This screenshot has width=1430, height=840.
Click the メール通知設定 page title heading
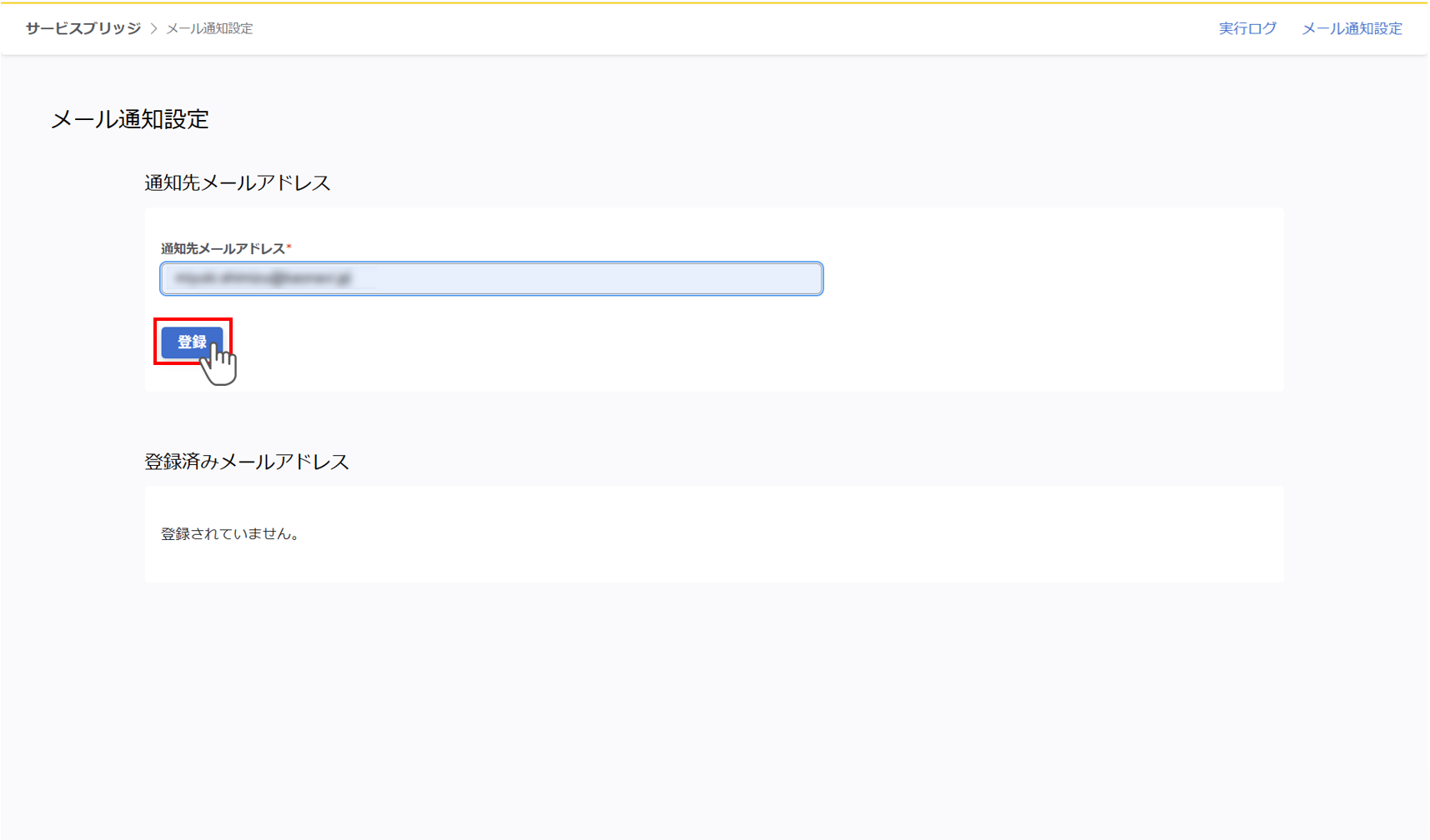pos(130,119)
